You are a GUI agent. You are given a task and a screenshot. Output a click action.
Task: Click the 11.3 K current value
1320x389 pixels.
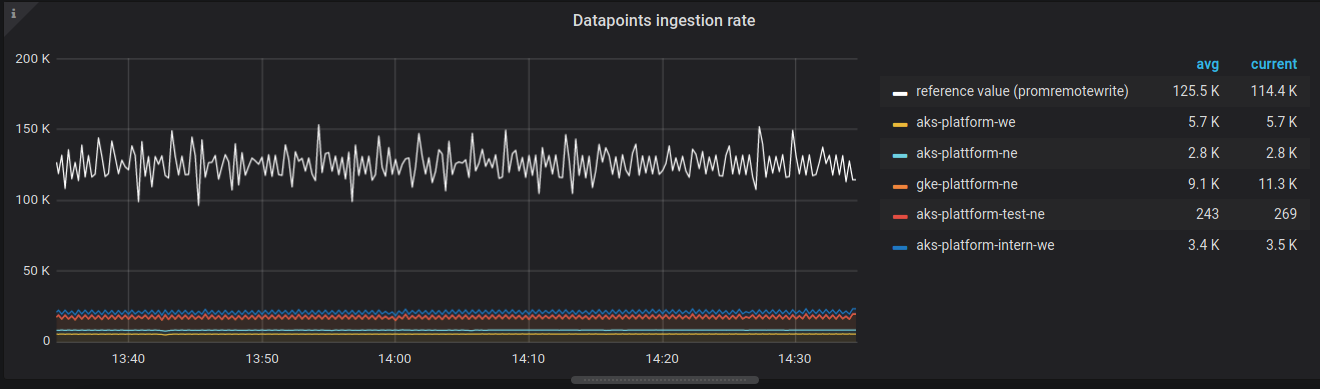click(1277, 184)
